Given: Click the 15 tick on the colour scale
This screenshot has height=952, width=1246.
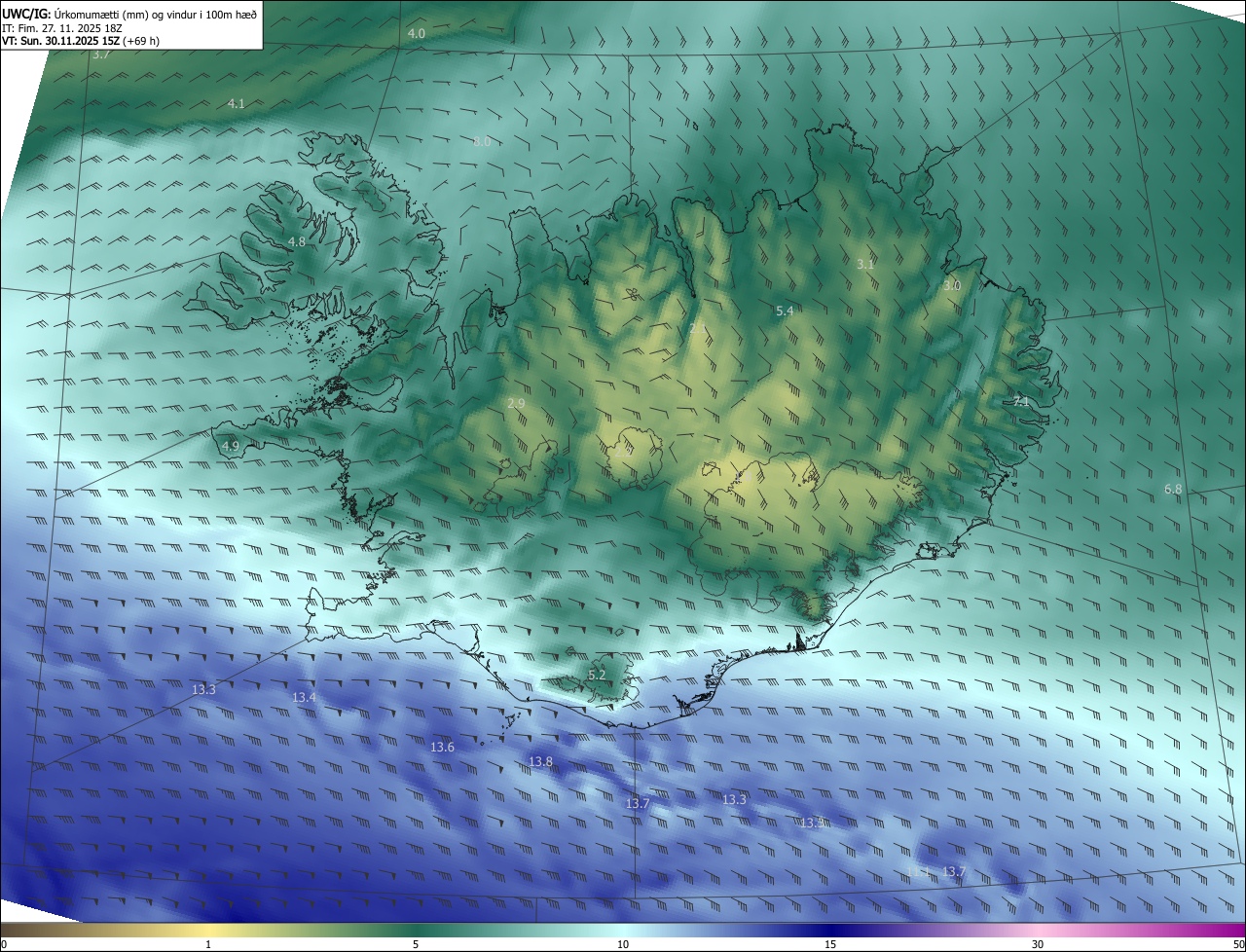Looking at the screenshot, I should pyautogui.click(x=830, y=944).
